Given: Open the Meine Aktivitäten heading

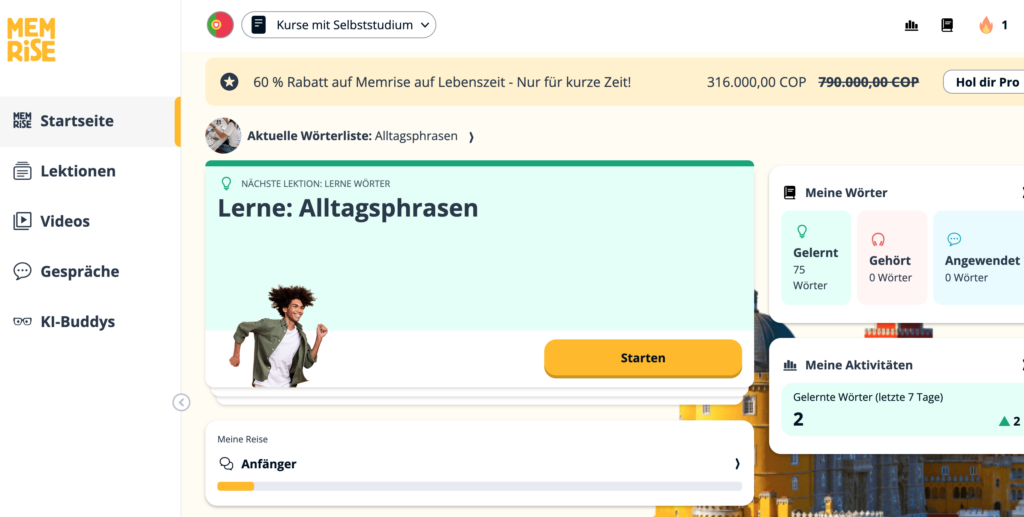Looking at the screenshot, I should click(859, 365).
